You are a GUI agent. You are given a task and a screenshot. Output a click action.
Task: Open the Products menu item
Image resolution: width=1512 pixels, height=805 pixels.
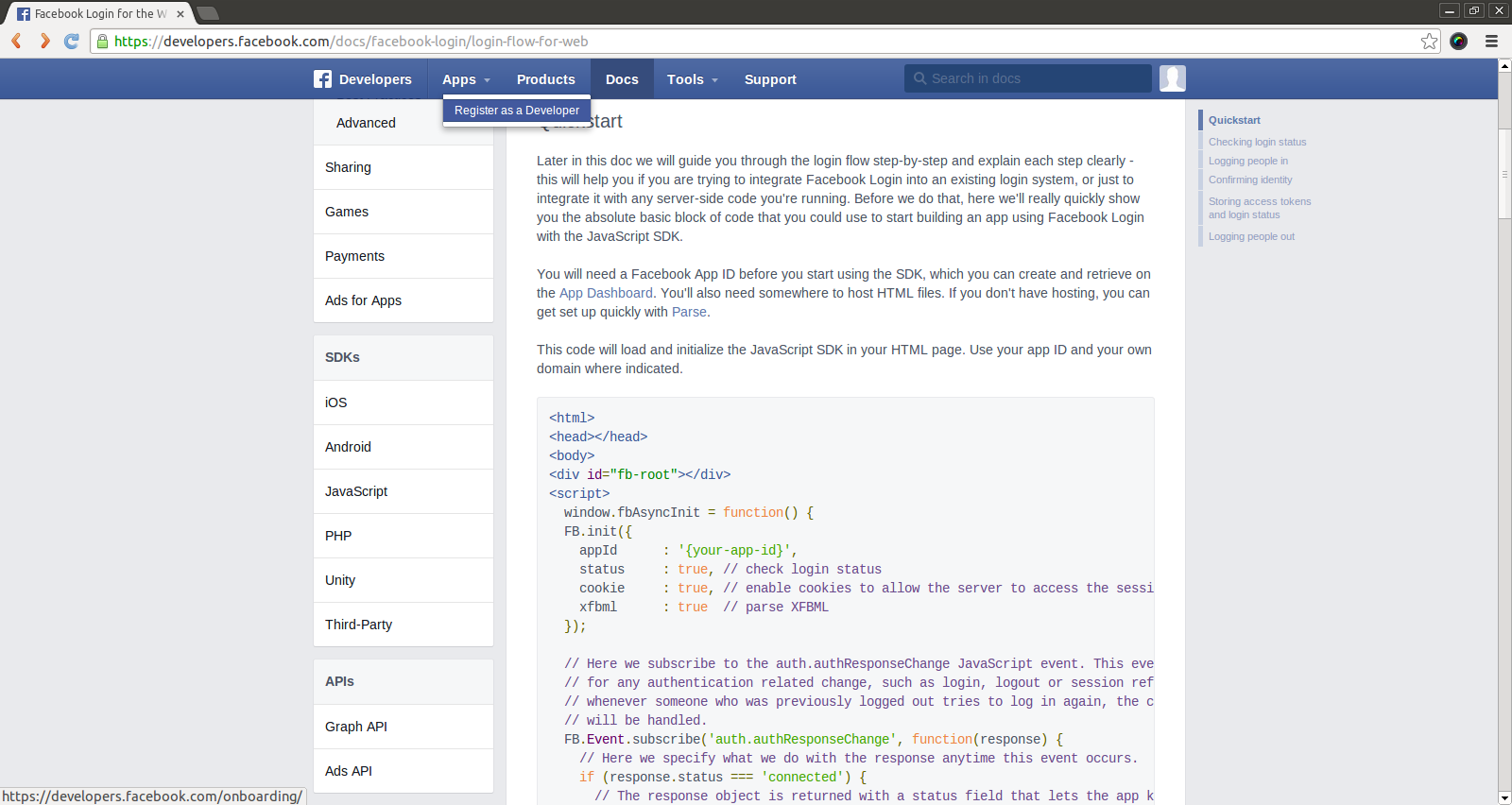(x=546, y=79)
